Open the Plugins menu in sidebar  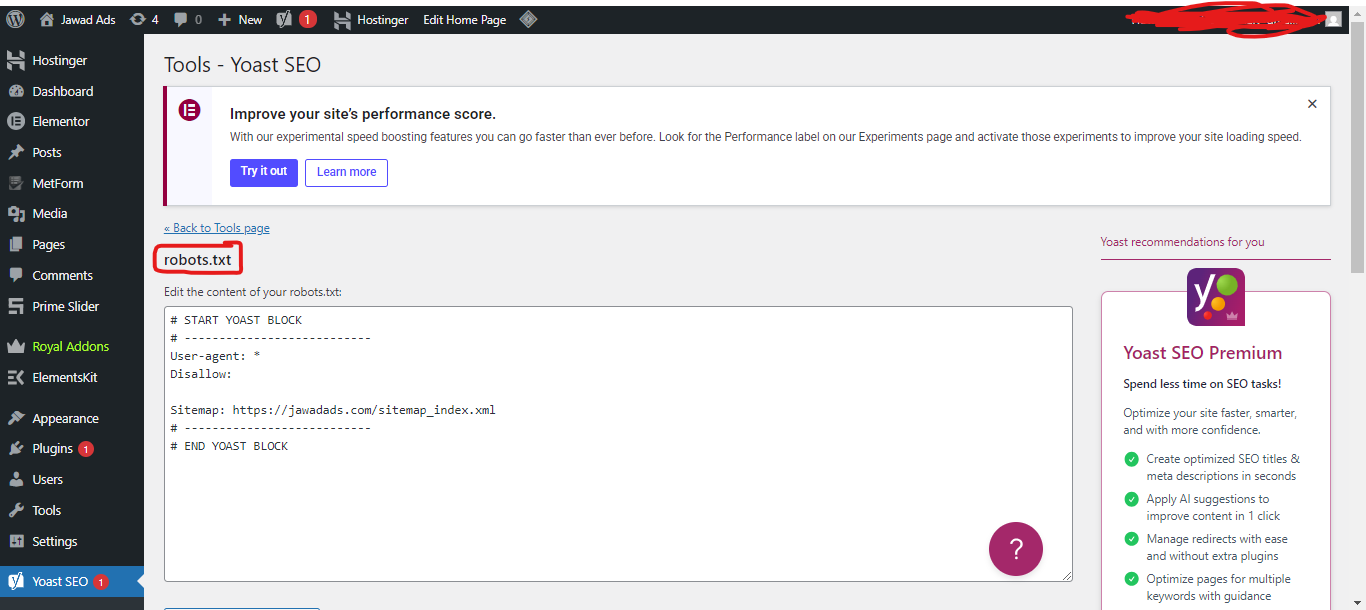tap(52, 448)
